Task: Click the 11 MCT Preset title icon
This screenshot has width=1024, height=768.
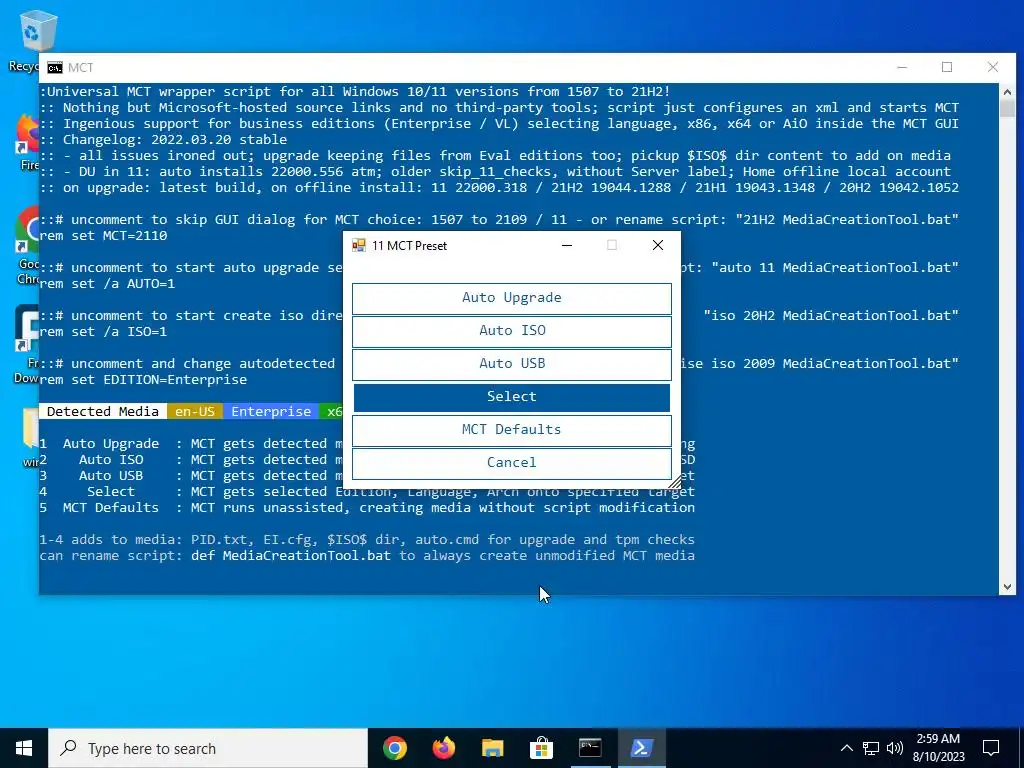Action: pos(359,246)
